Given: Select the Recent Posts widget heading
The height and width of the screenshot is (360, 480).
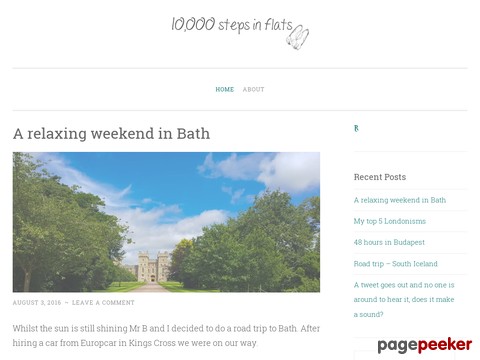Looking at the screenshot, I should (380, 177).
